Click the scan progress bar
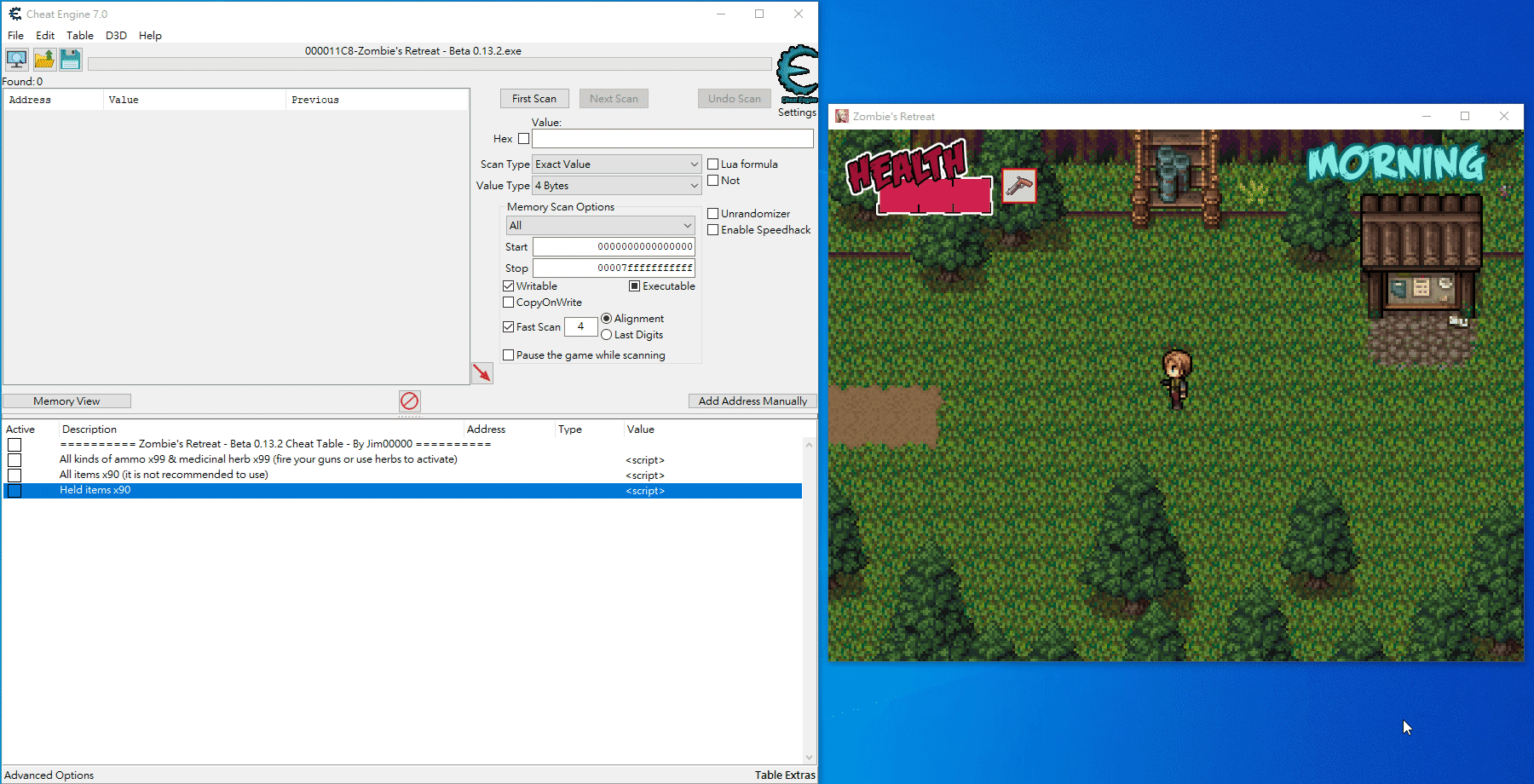1534x784 pixels. tap(430, 64)
